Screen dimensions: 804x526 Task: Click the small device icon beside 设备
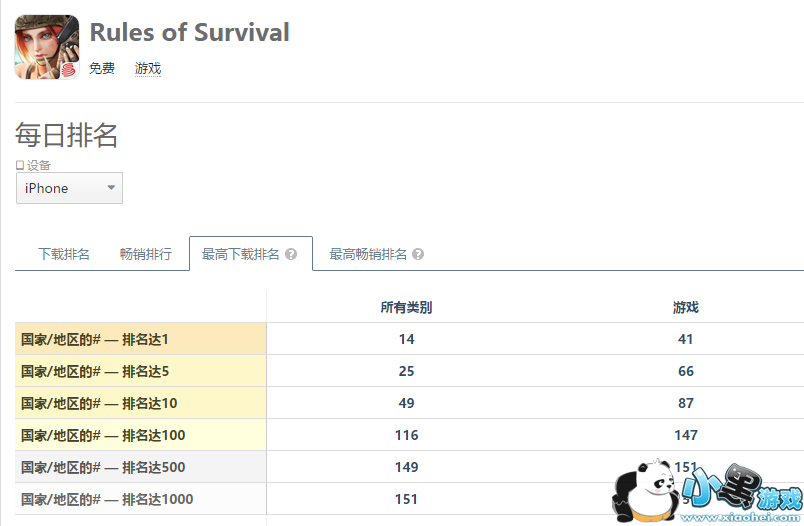[x=20, y=165]
